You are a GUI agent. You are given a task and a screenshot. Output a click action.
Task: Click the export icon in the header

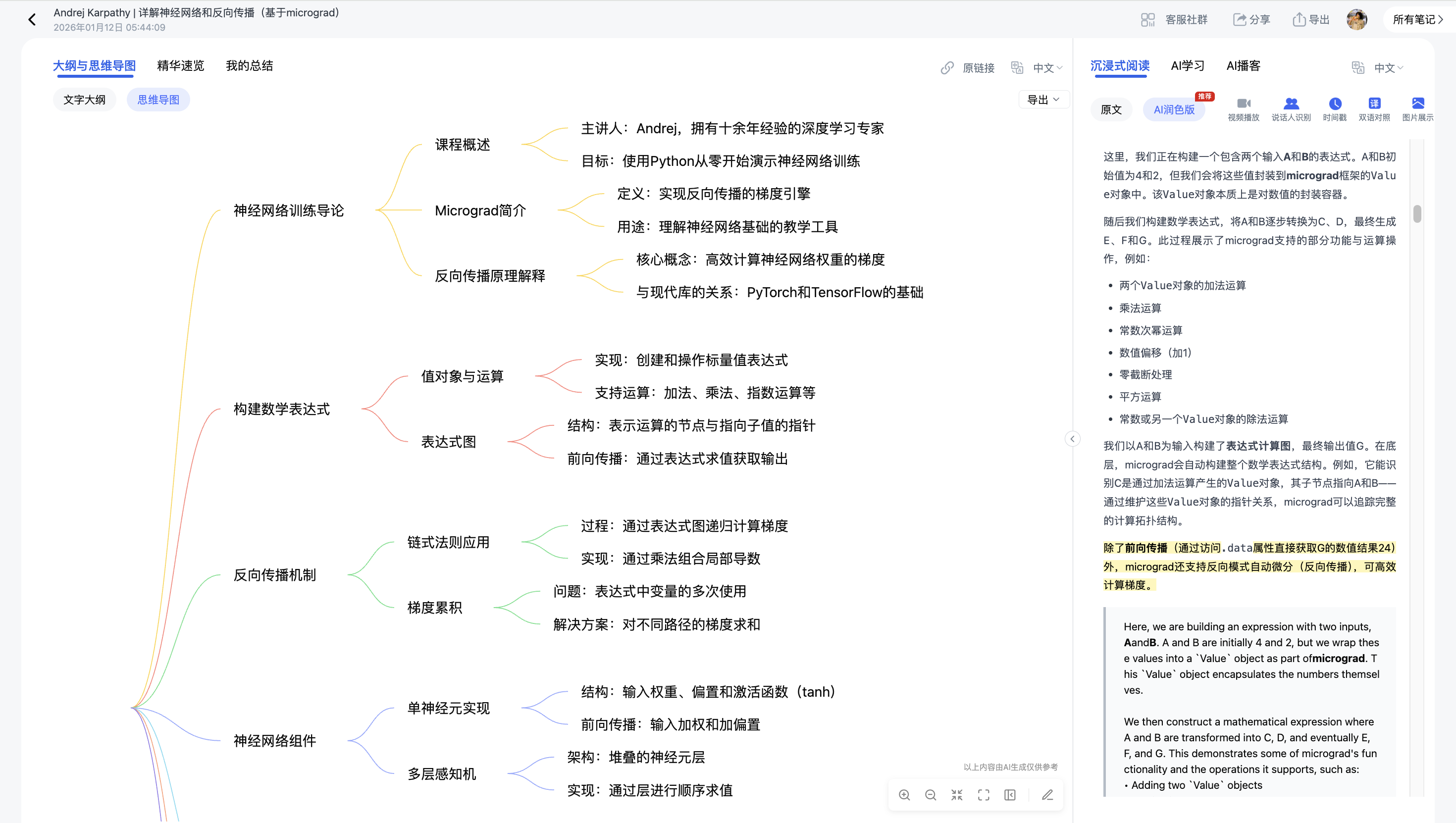1299,20
